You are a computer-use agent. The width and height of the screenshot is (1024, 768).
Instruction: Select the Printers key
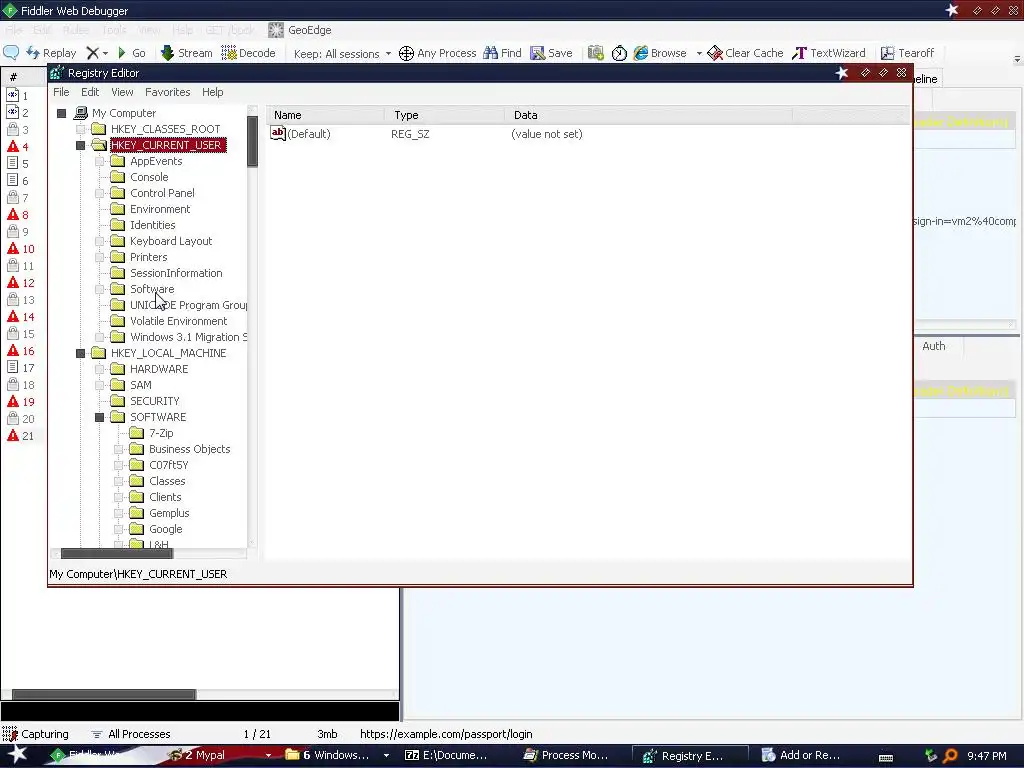(148, 257)
